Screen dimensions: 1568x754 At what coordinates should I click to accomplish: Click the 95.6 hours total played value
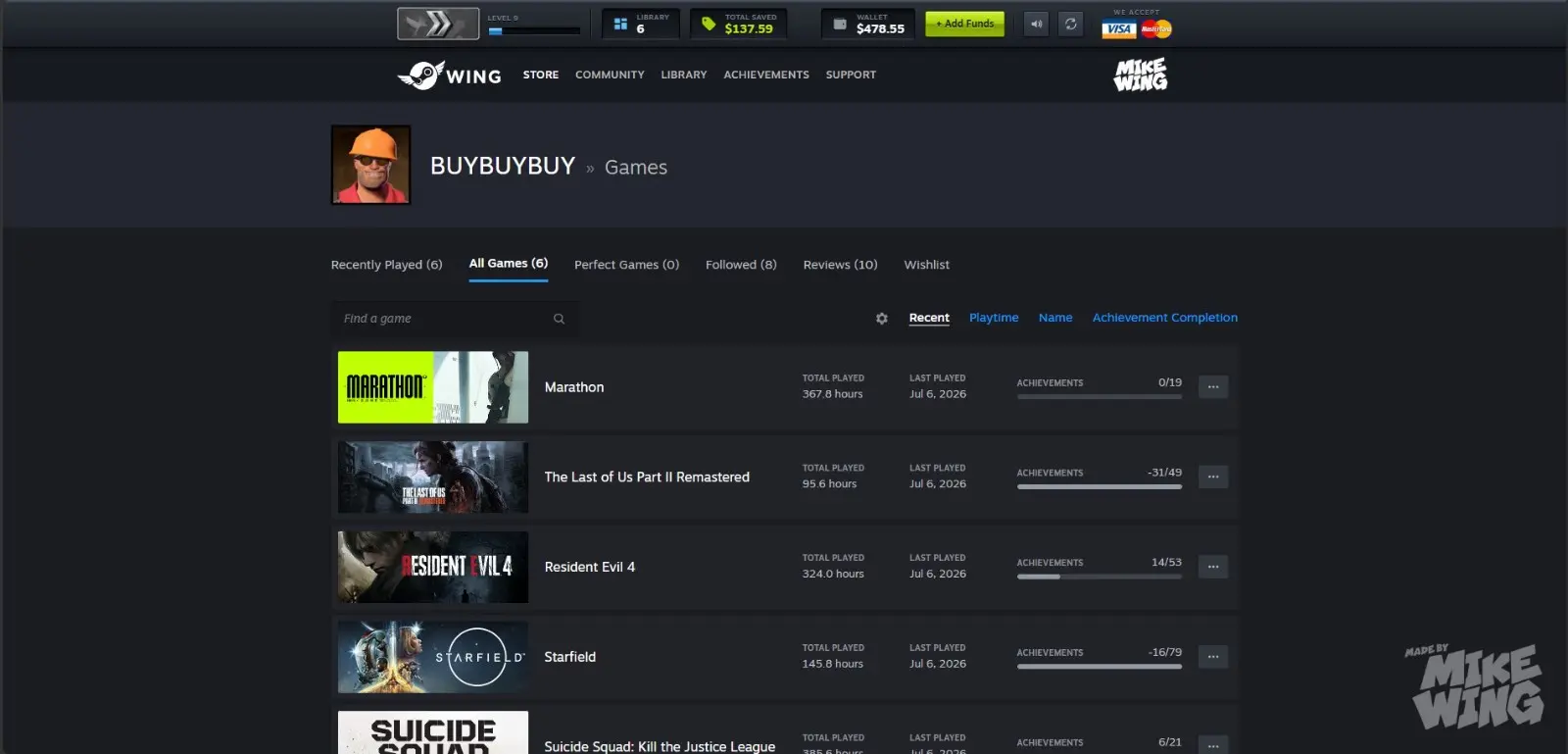pyautogui.click(x=829, y=484)
